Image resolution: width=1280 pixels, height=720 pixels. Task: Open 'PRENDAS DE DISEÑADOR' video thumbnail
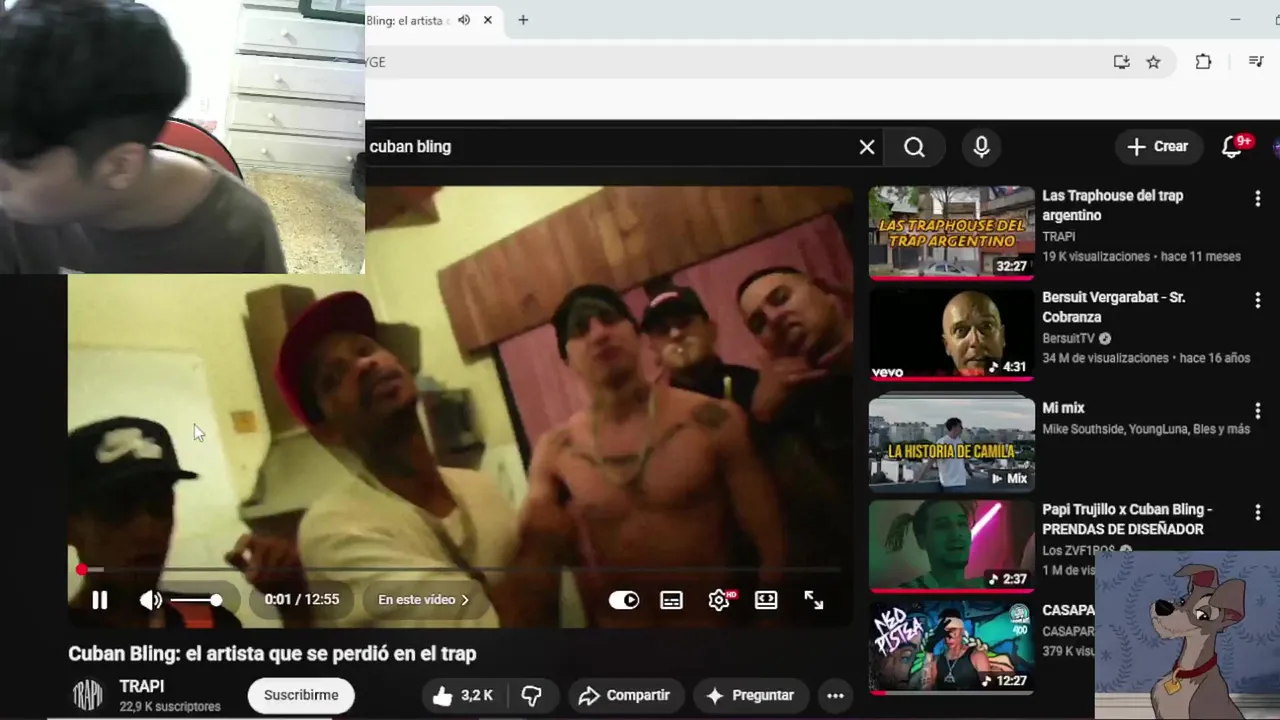click(951, 546)
